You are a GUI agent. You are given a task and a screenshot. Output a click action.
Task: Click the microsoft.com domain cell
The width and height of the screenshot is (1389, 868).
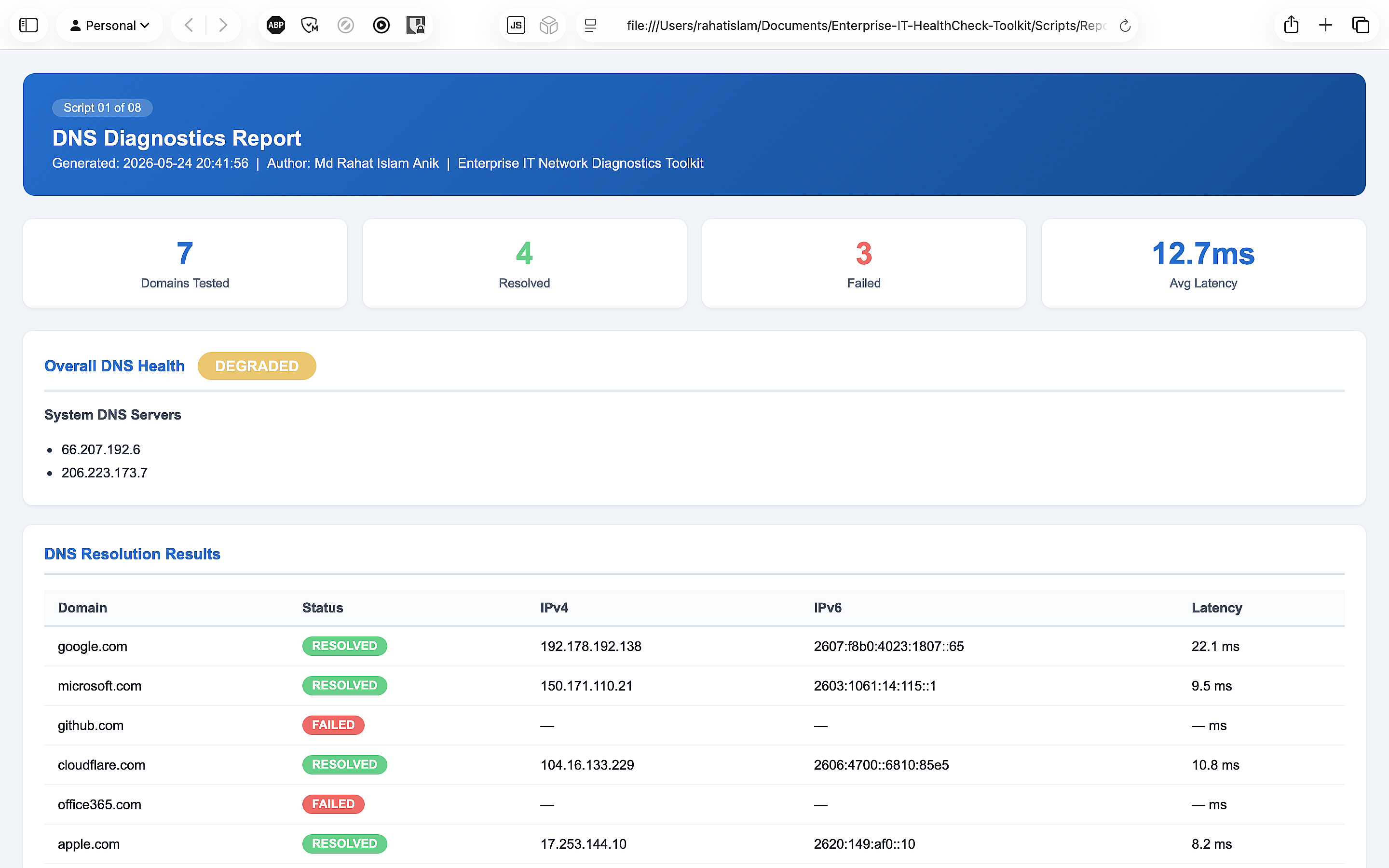100,686
